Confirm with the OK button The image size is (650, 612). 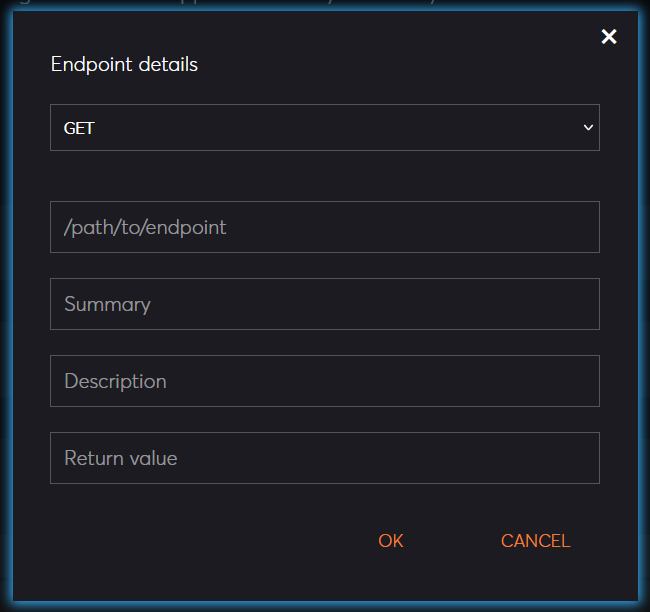(390, 541)
